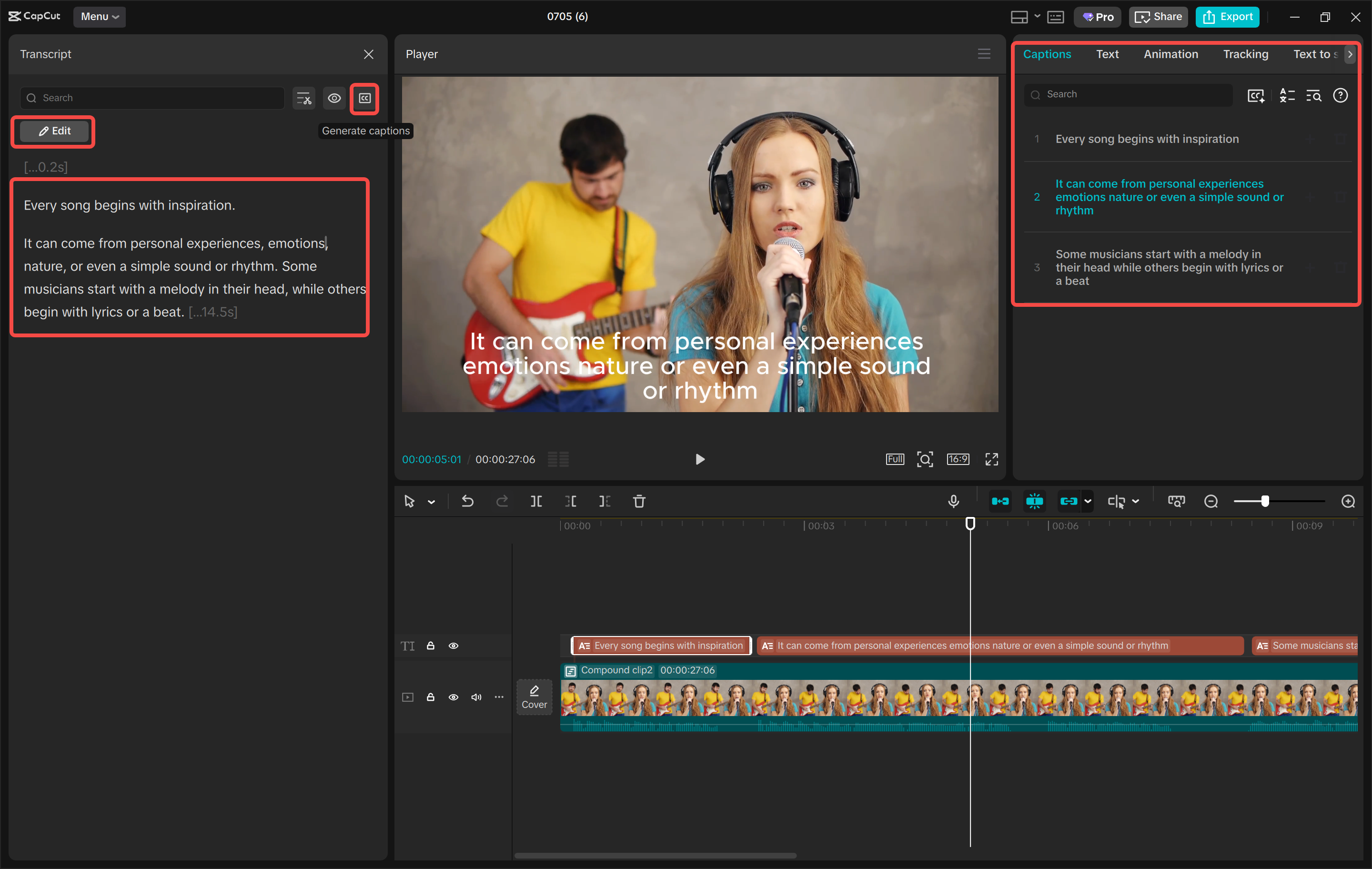Open the Tracking tab

pyautogui.click(x=1245, y=54)
